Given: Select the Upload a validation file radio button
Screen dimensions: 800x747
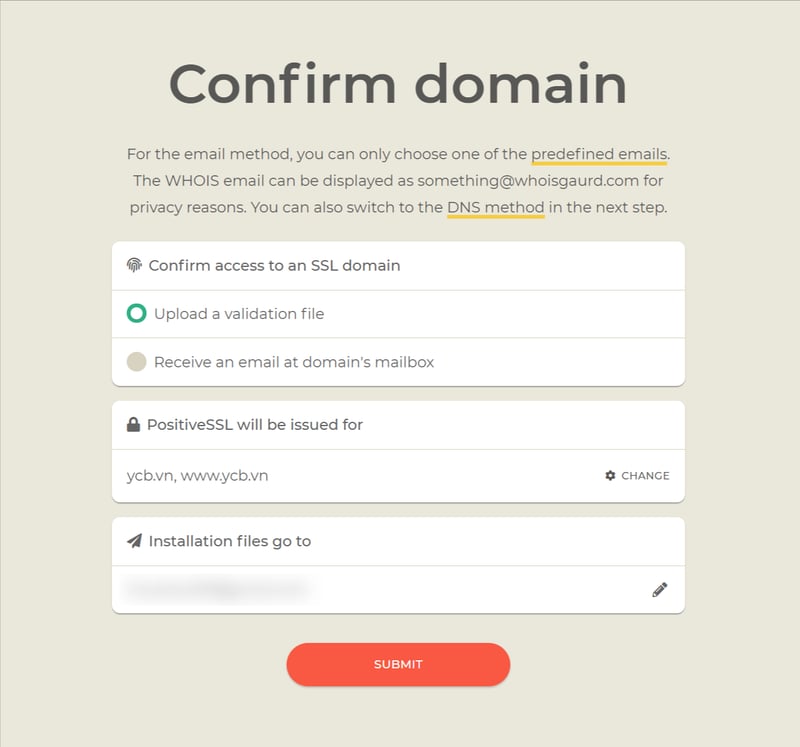Looking at the screenshot, I should (136, 314).
